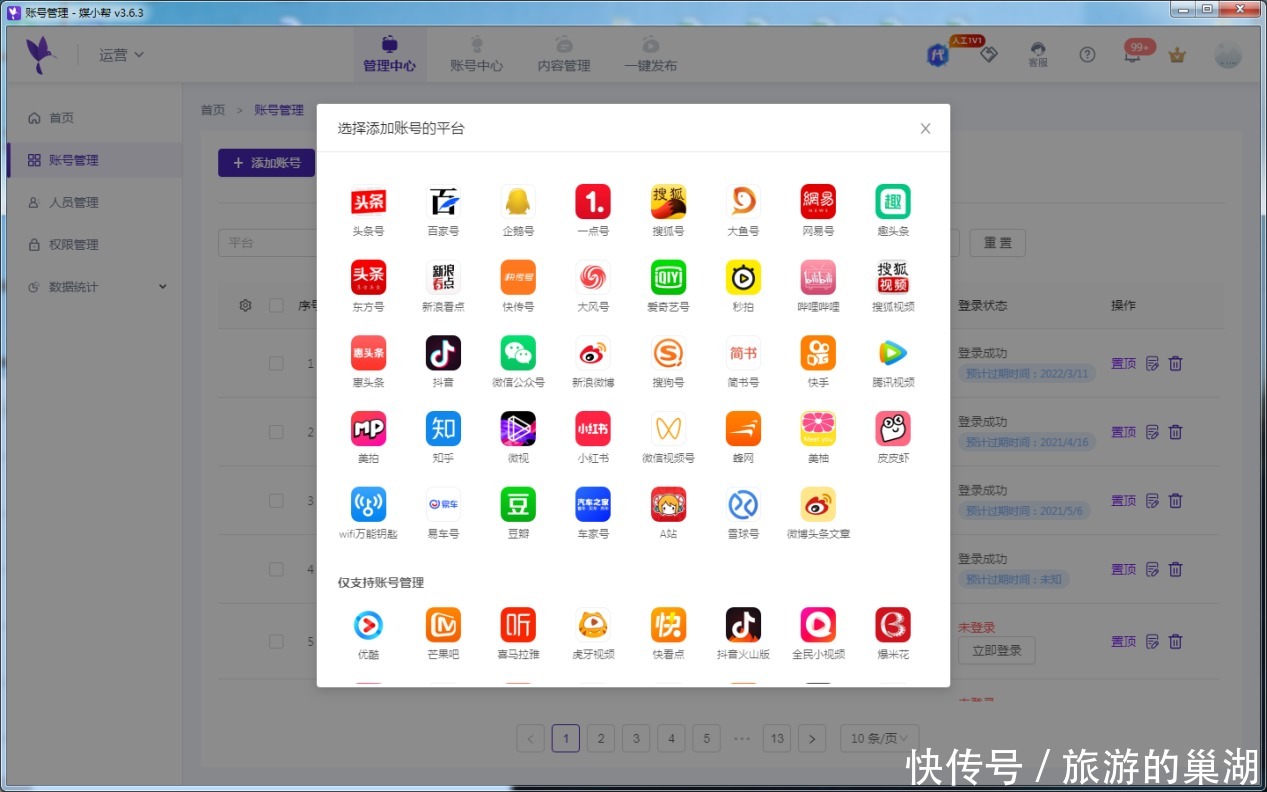Choose the 百家号 platform icon
1267x792 pixels.
click(x=443, y=202)
